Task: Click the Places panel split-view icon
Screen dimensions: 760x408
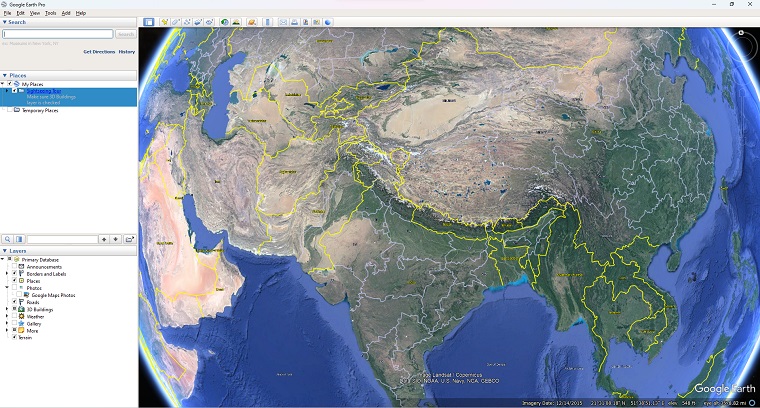Action: 19,239
